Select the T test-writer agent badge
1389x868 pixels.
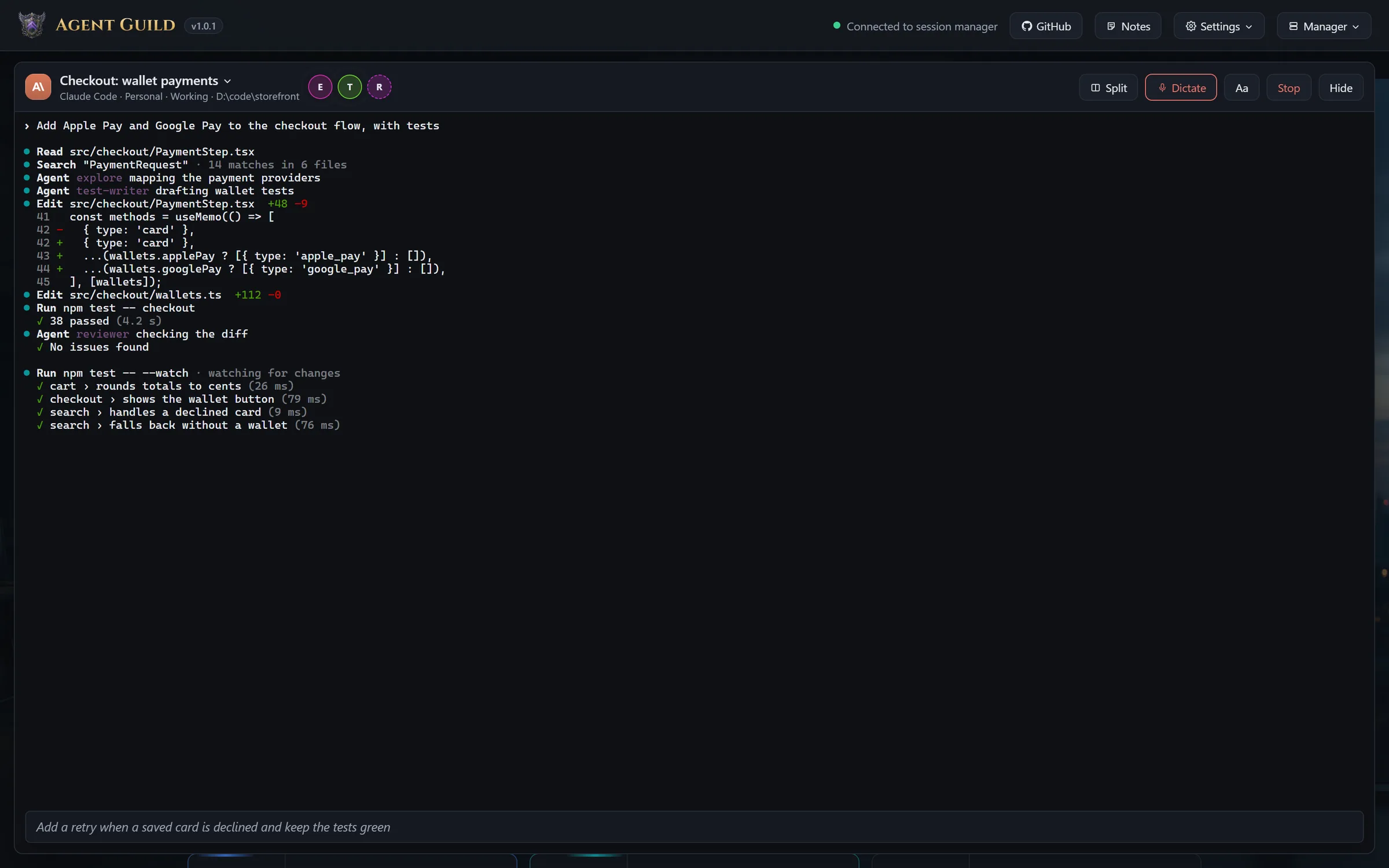click(x=350, y=87)
